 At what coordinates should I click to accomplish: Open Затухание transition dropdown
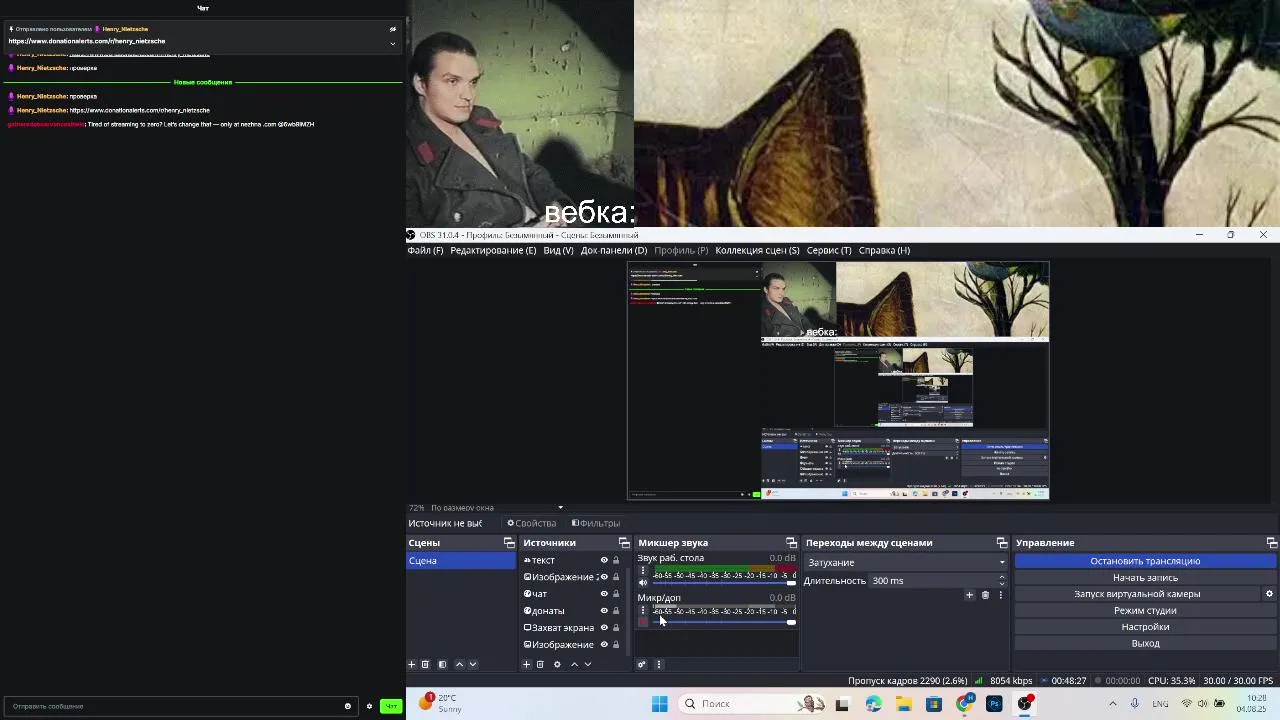pos(905,562)
